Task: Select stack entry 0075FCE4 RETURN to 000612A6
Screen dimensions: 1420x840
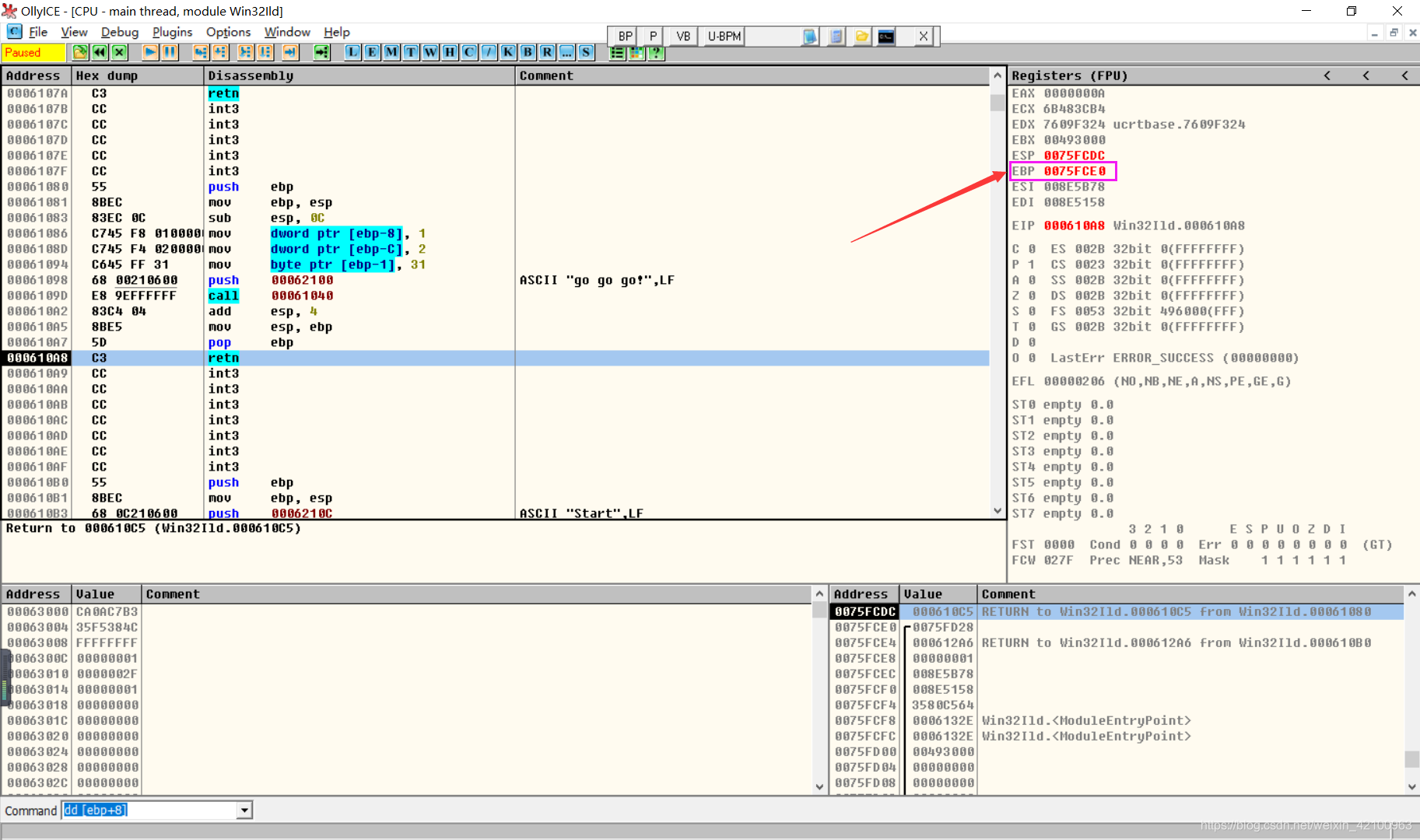Action: tap(1117, 642)
